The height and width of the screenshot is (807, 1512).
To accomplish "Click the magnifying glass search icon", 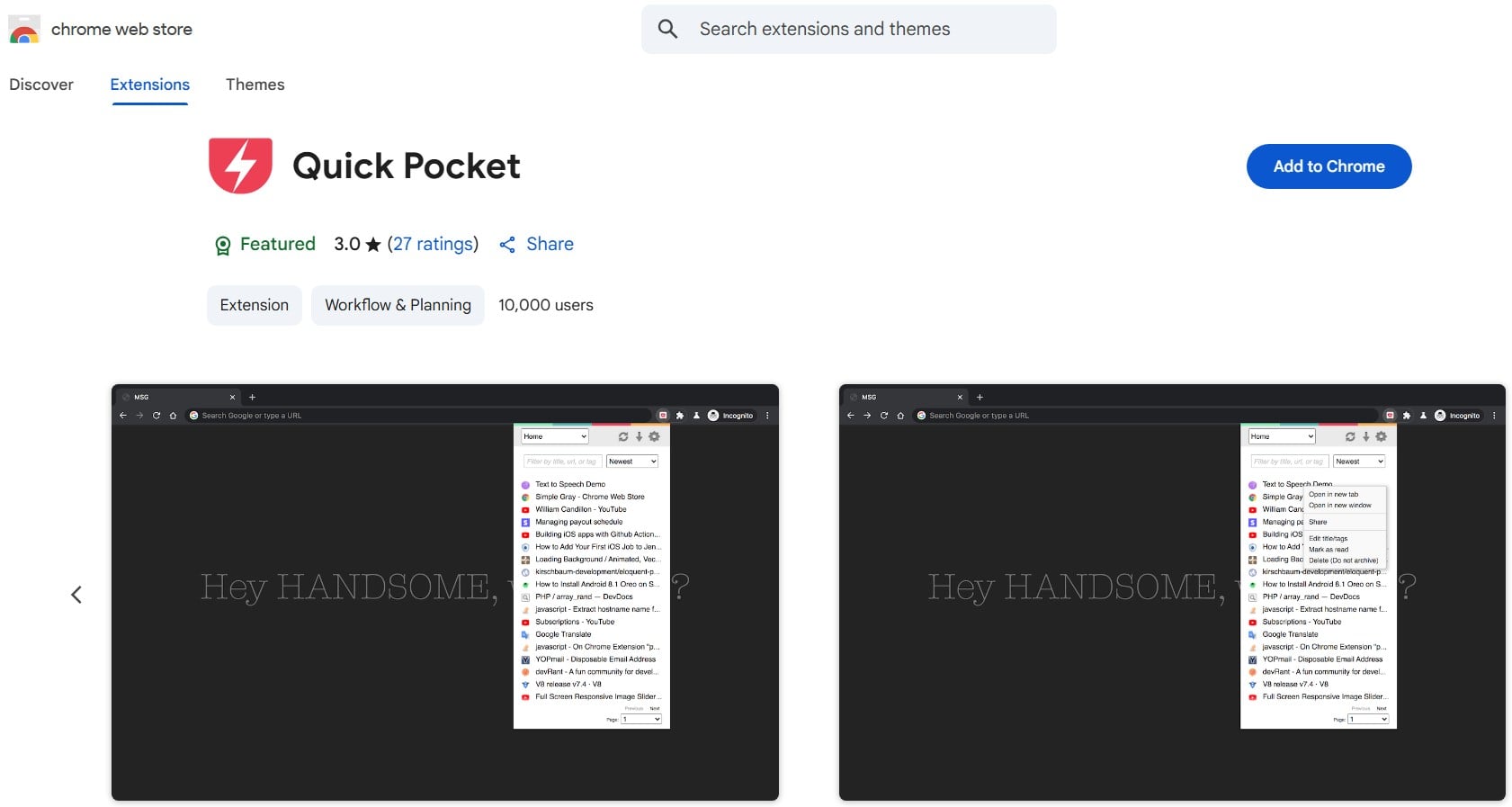I will click(667, 29).
